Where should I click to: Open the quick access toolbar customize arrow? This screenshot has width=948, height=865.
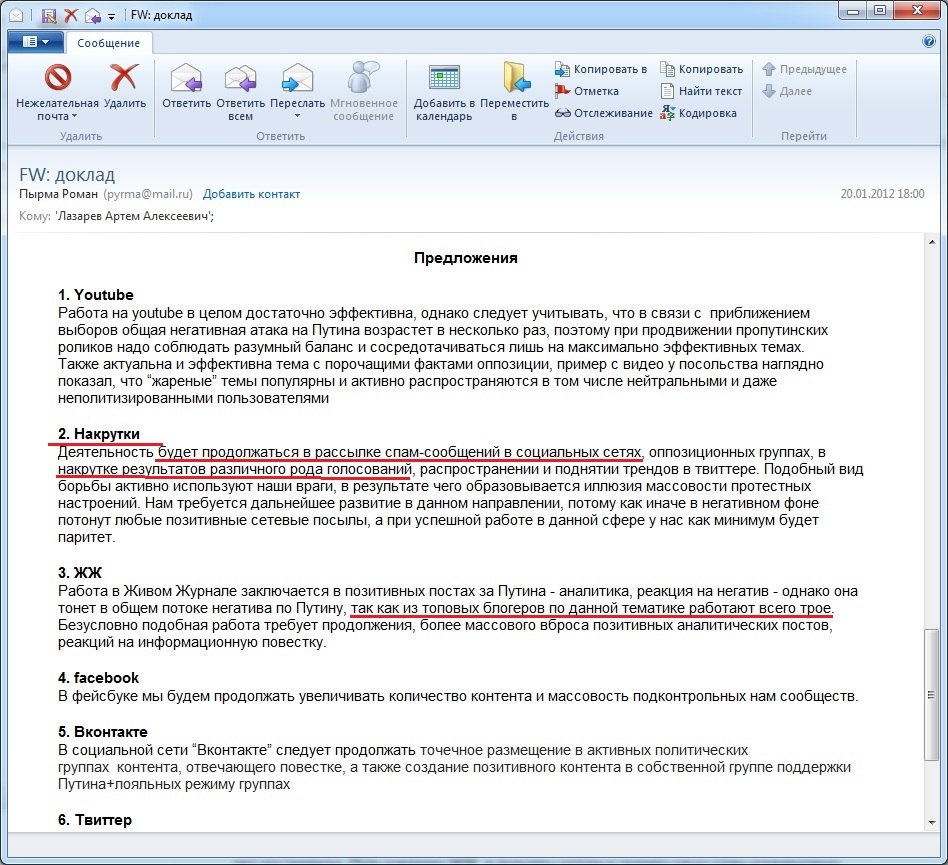coord(111,17)
